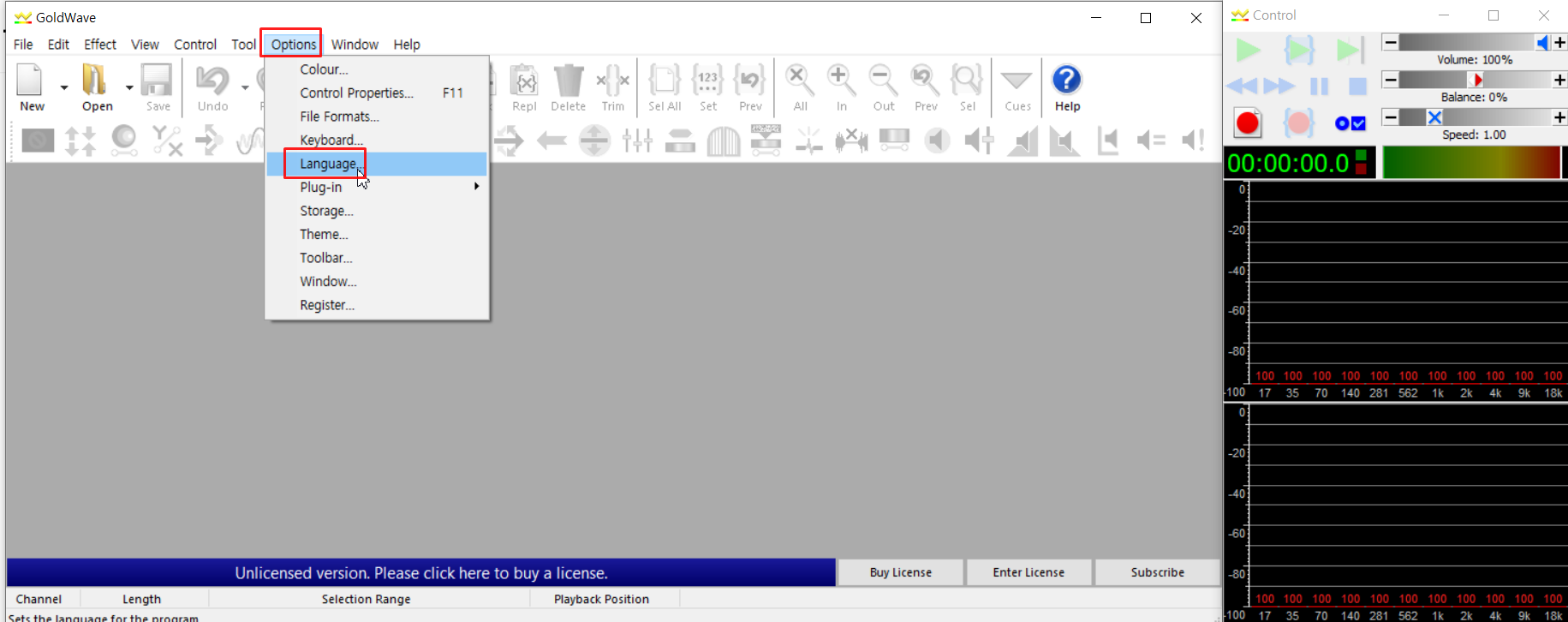Choose Colour in the Options menu

click(377, 69)
